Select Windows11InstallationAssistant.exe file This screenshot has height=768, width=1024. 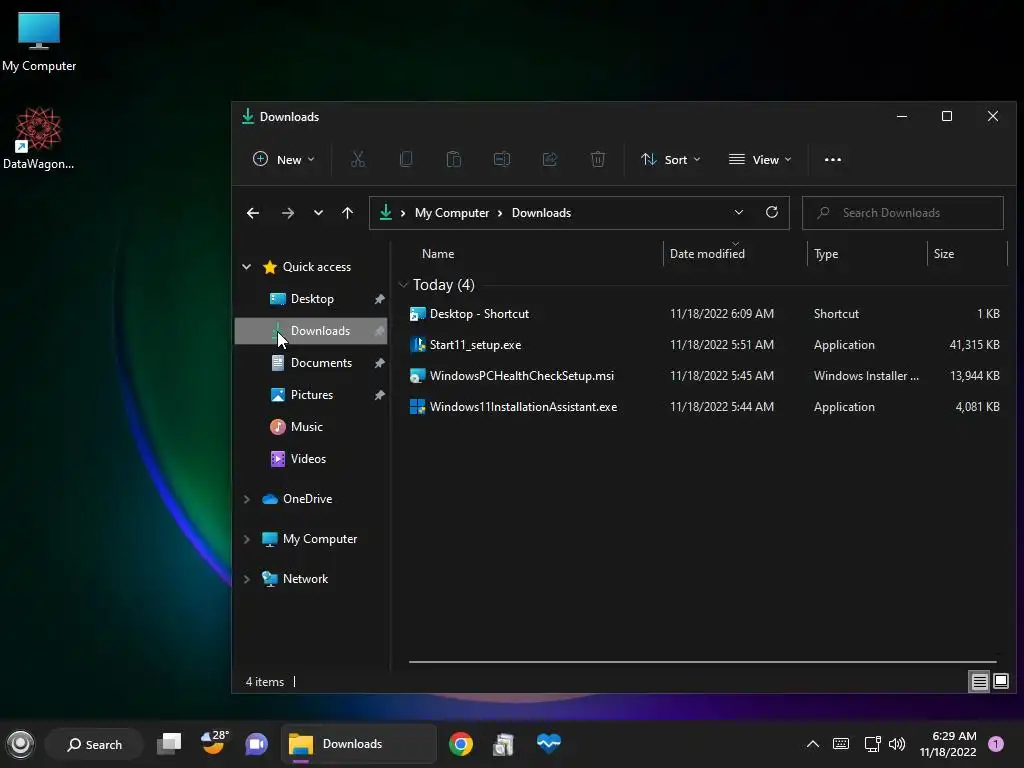(705, 407)
